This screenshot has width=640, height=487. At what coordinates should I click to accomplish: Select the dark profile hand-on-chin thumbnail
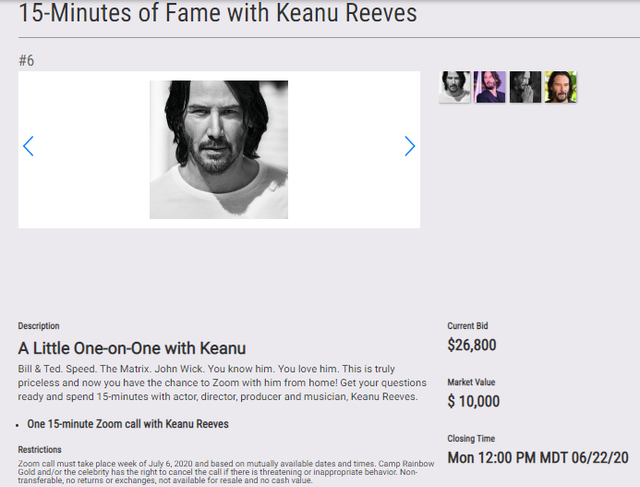pyautogui.click(x=525, y=87)
